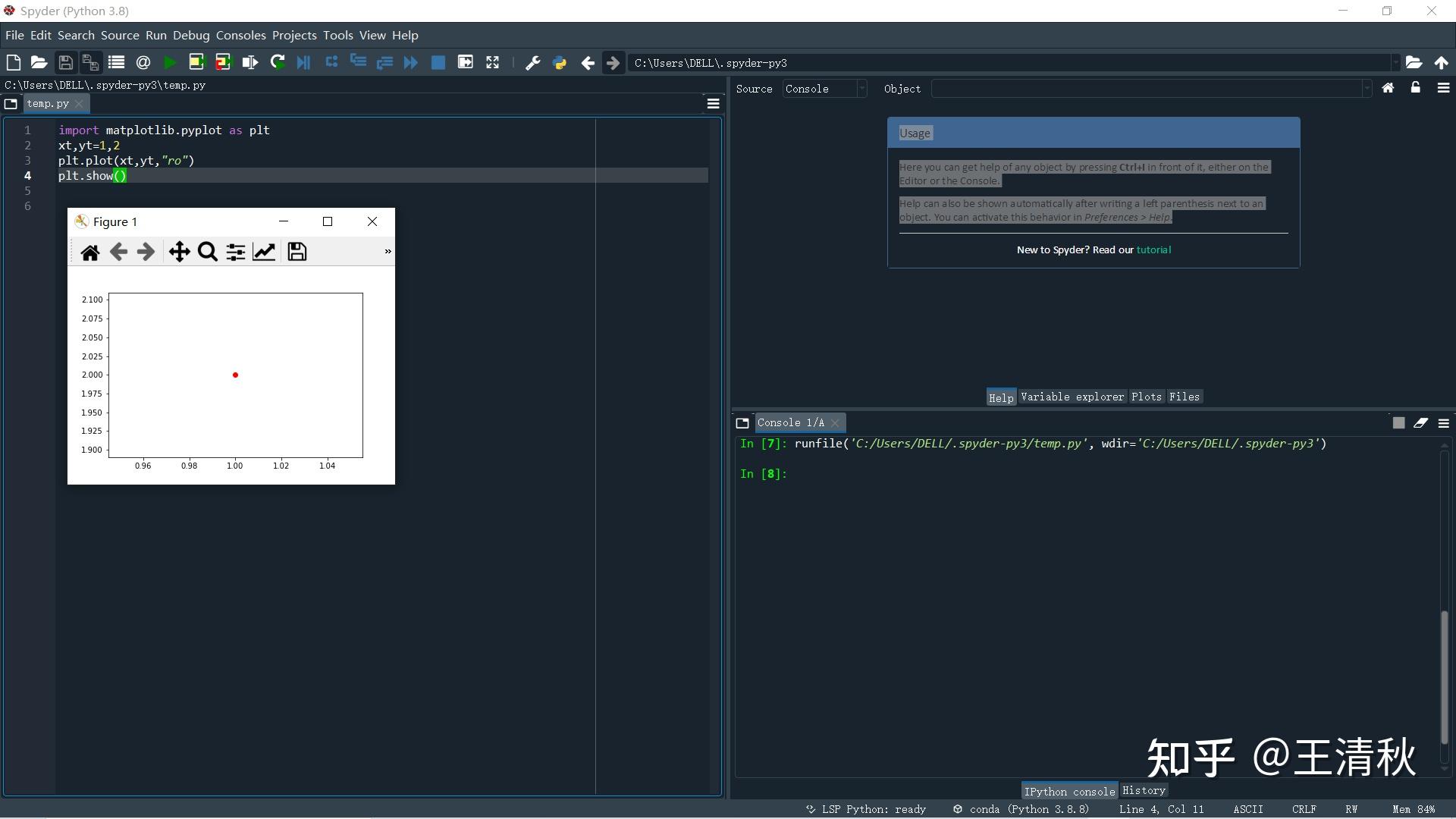
Task: Create a new file in the editor
Action: (x=13, y=62)
